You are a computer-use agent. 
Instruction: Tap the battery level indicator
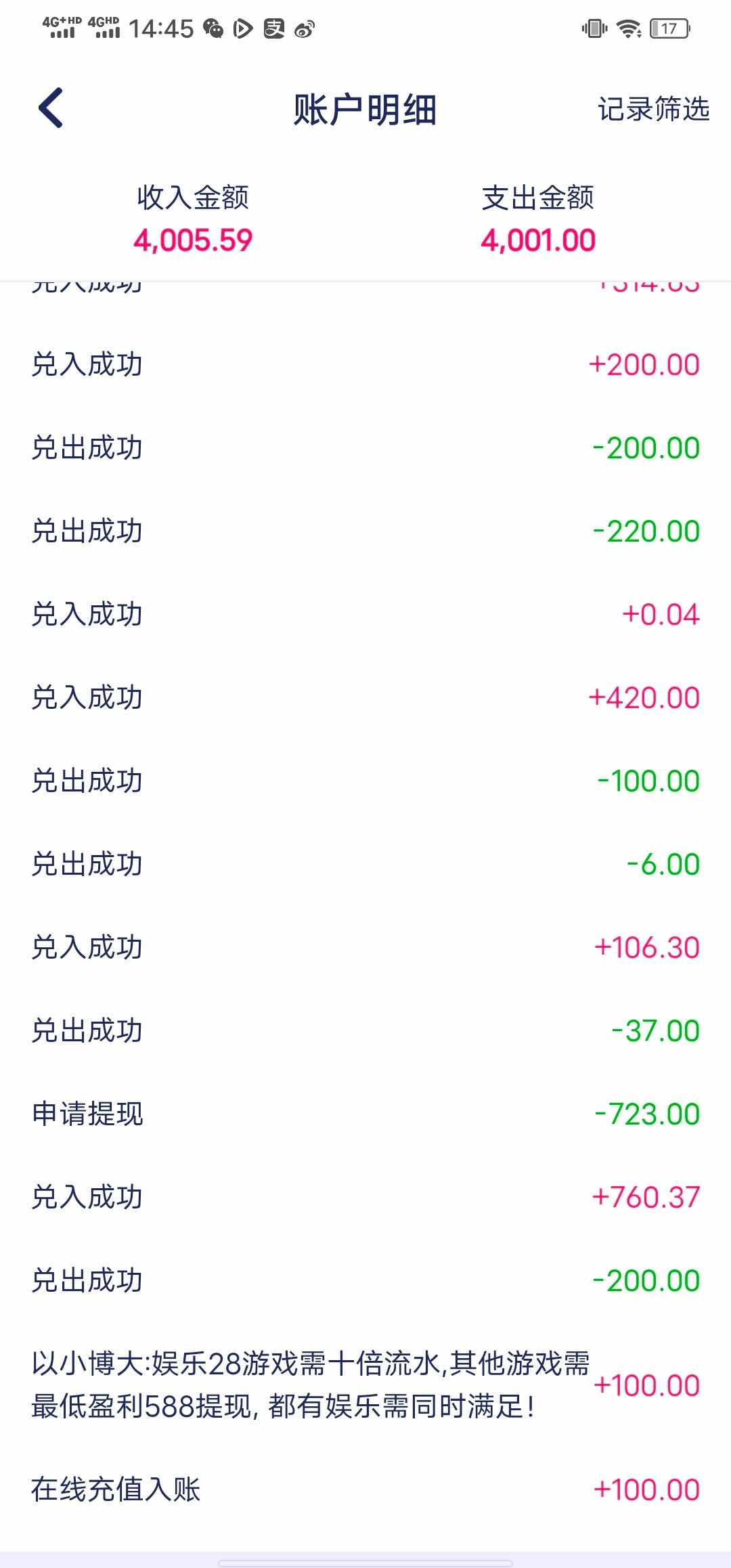tap(669, 28)
